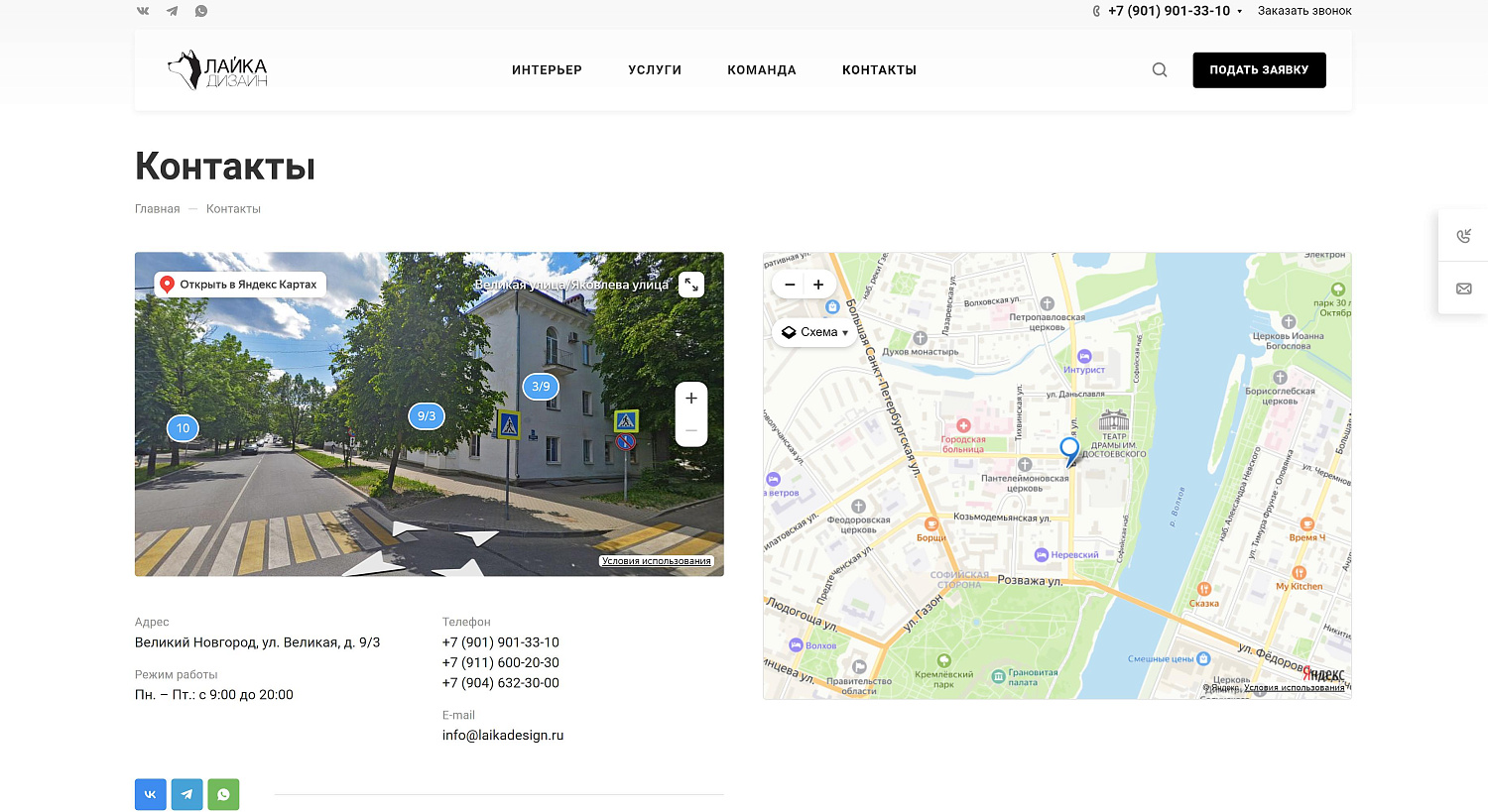Open the Схема map layer dropdown
This screenshot has height=812, width=1488.
[814, 332]
